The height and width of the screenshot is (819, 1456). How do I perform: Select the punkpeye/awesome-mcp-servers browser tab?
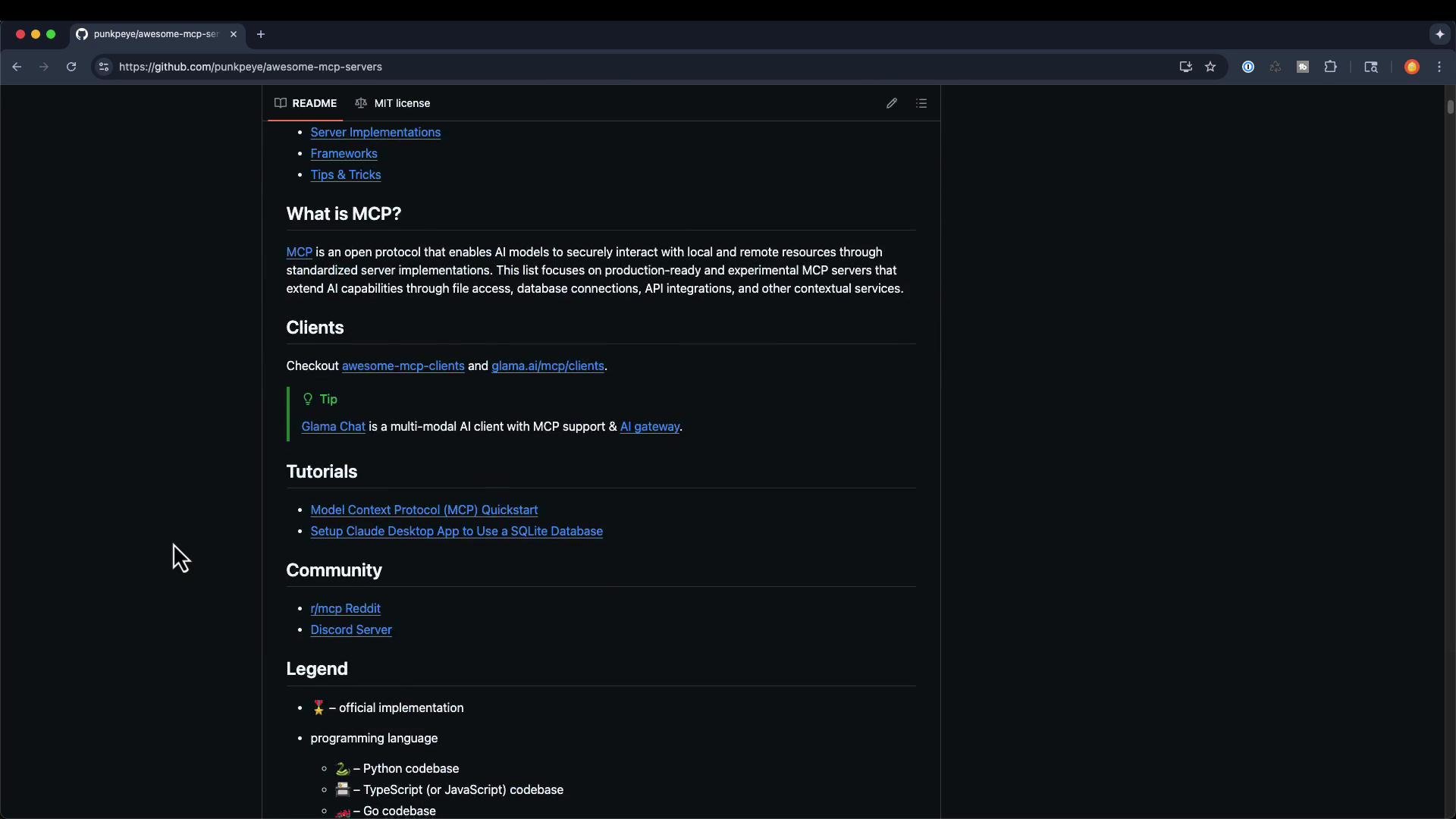click(x=155, y=34)
